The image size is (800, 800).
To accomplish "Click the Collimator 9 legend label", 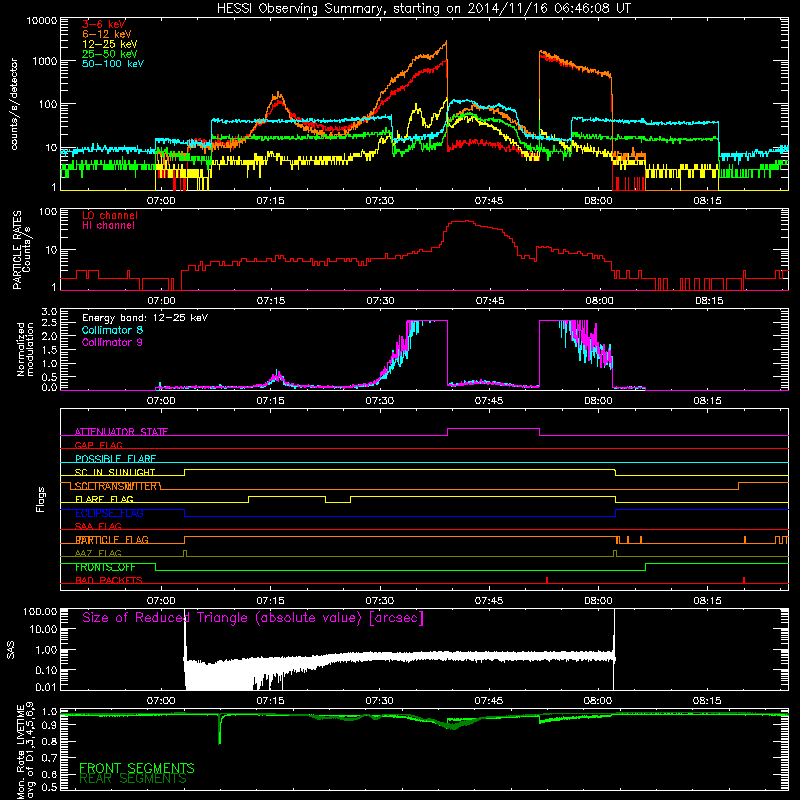I will point(112,342).
